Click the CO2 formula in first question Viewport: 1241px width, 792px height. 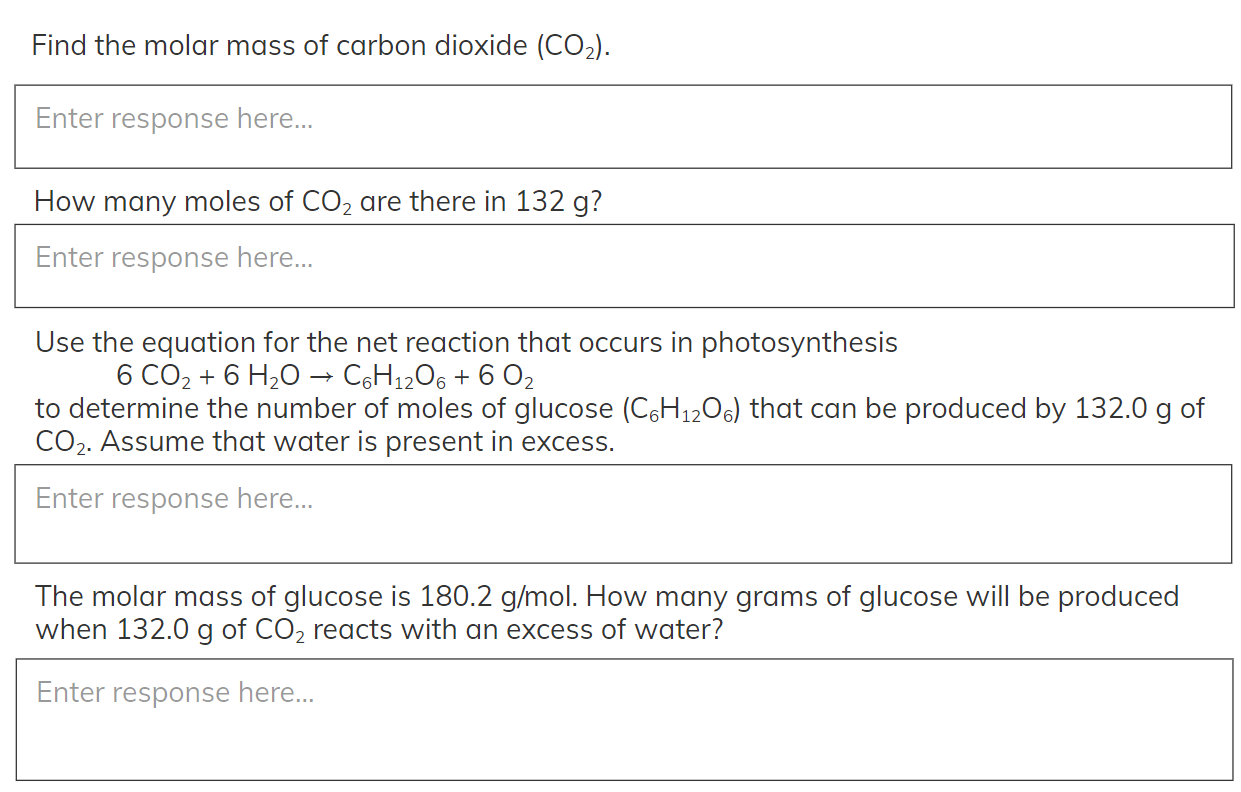(568, 44)
